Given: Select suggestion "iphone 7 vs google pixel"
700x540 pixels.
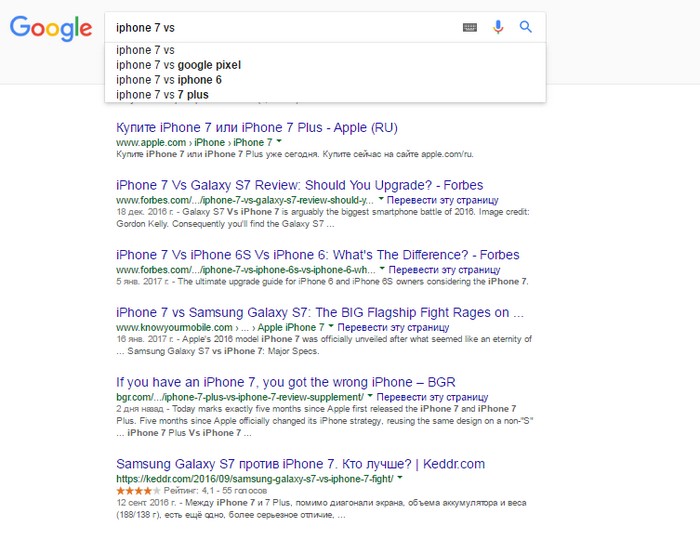Looking at the screenshot, I should pyautogui.click(x=178, y=65).
